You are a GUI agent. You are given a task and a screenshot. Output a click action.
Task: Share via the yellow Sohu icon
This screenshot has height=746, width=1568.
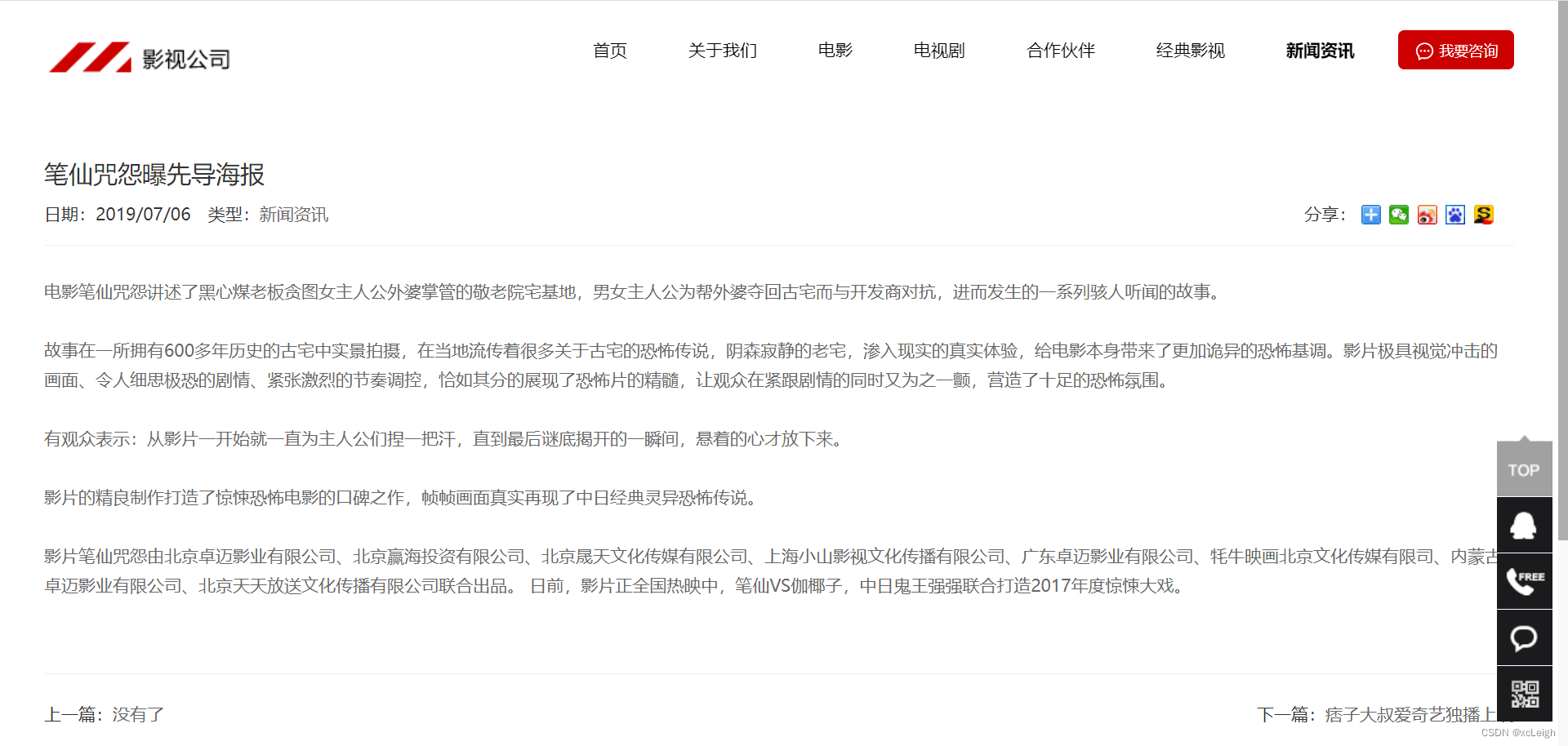1484,215
